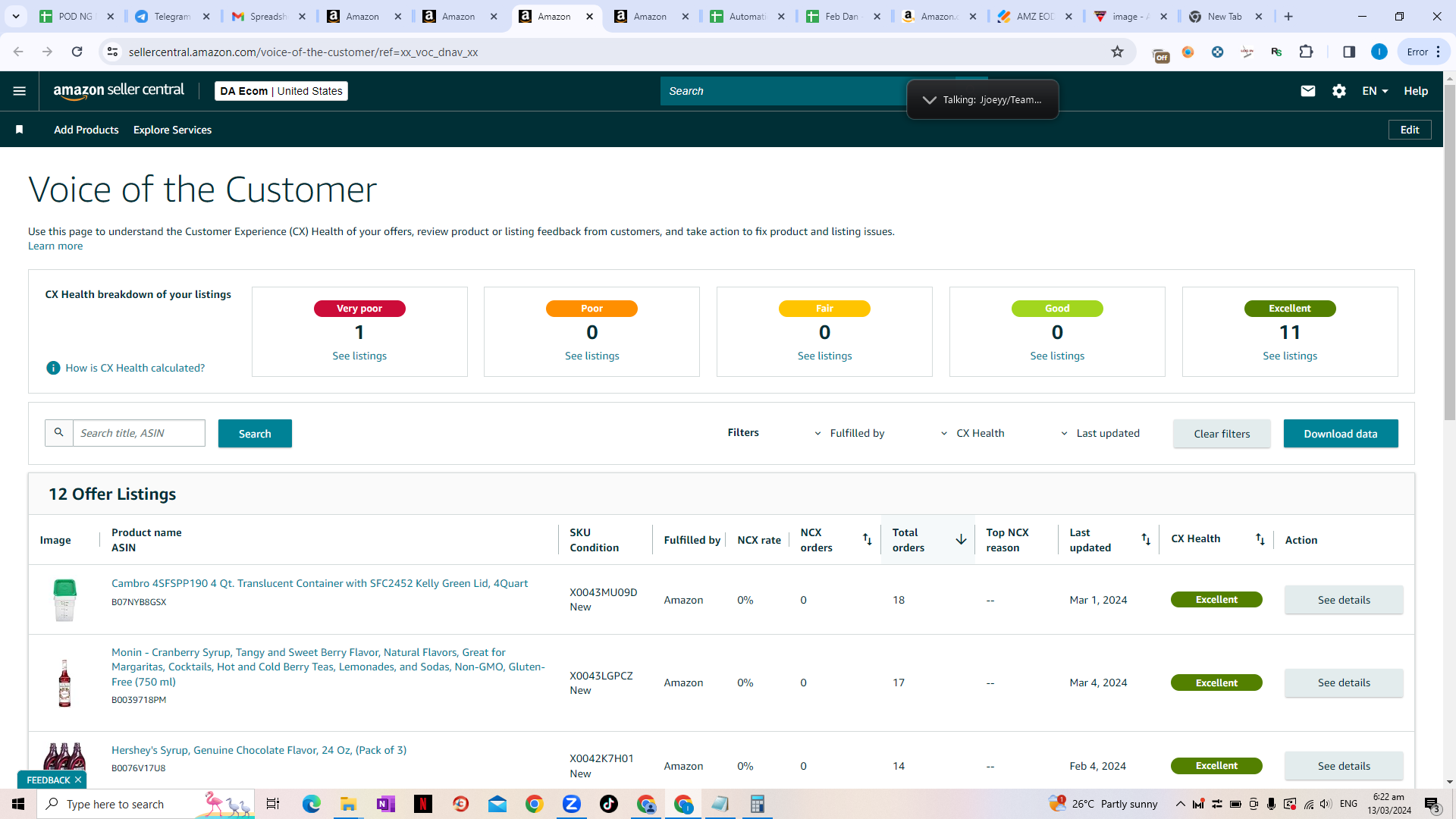Open the browser side panel
The width and height of the screenshot is (1456, 819).
(1349, 52)
